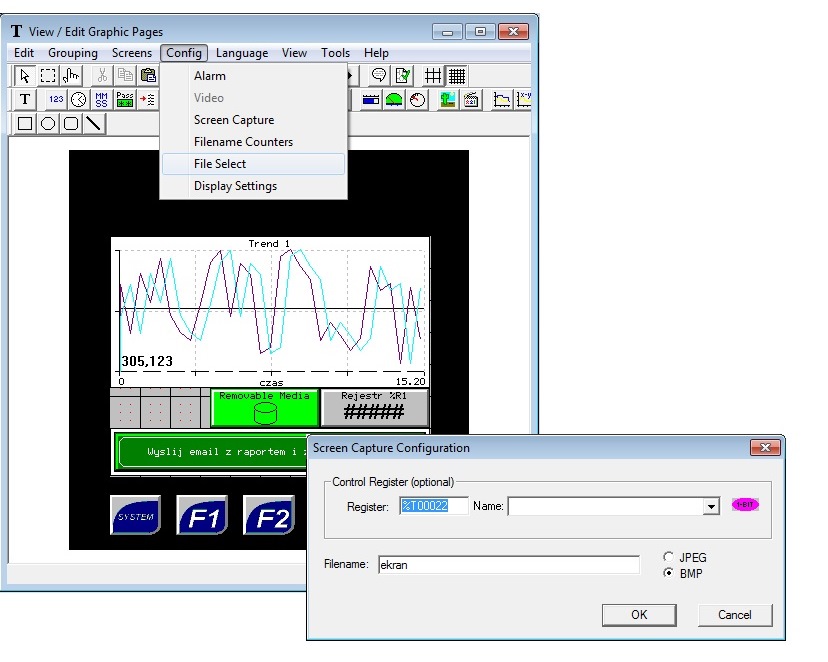Close the Screen Capture Configuration dialog
The width and height of the screenshot is (828, 662).
point(765,448)
